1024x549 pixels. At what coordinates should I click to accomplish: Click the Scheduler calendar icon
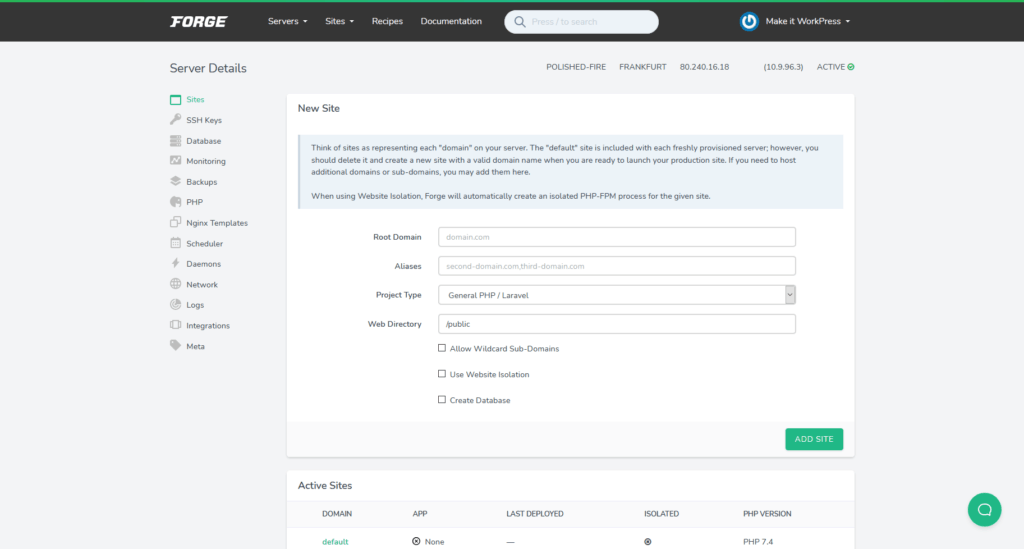coord(175,243)
